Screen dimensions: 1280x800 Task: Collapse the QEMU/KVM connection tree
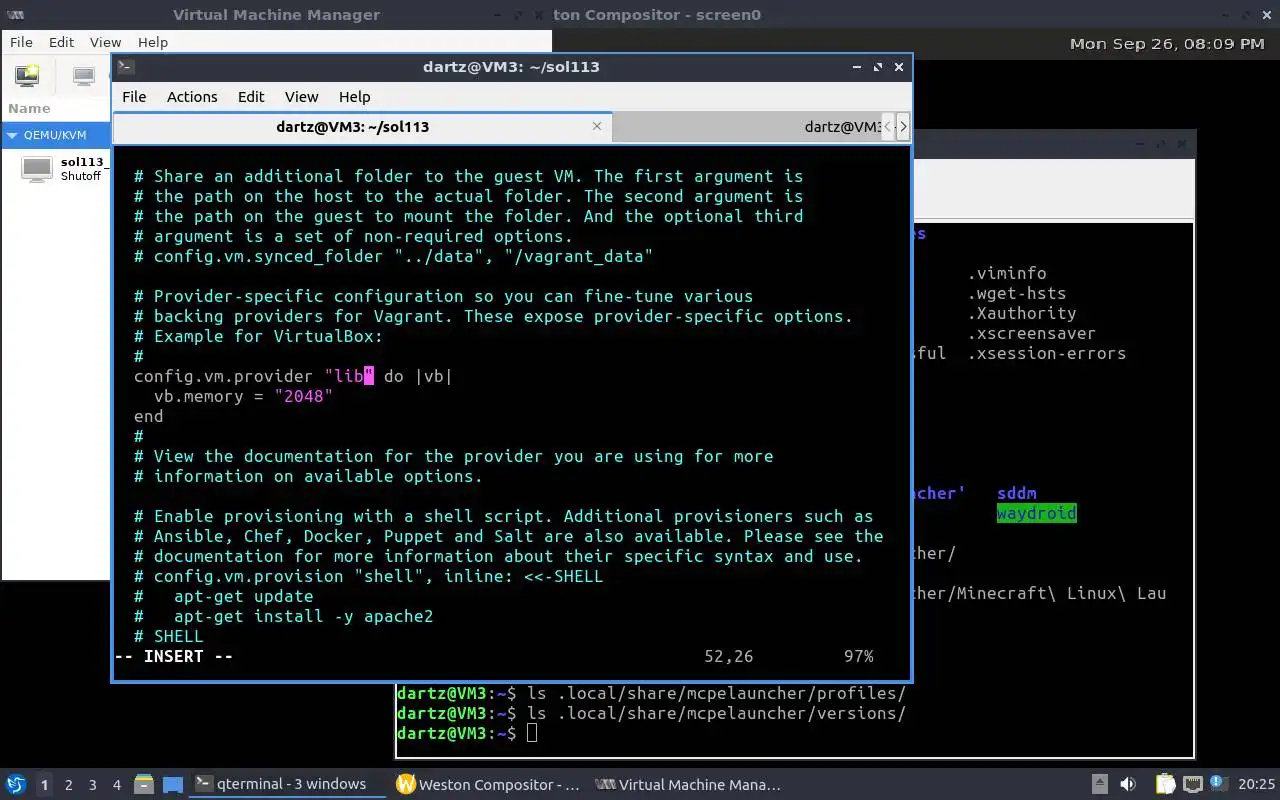12,135
